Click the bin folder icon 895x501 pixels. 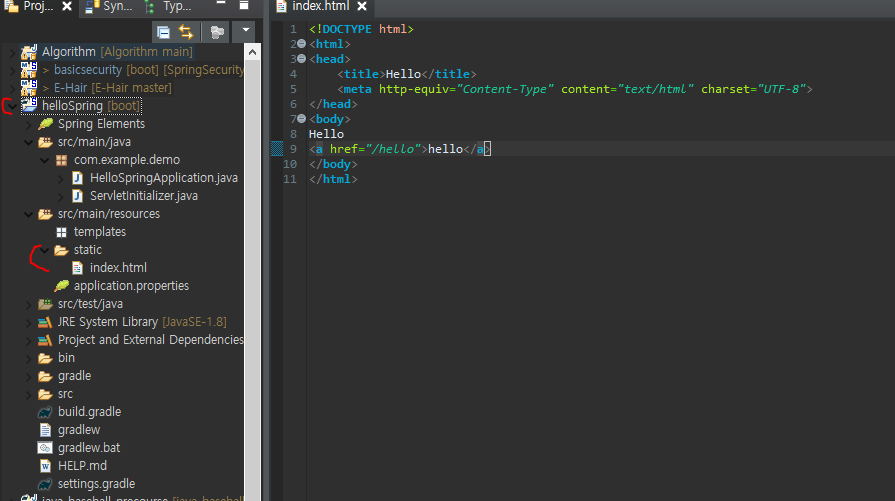(45, 358)
